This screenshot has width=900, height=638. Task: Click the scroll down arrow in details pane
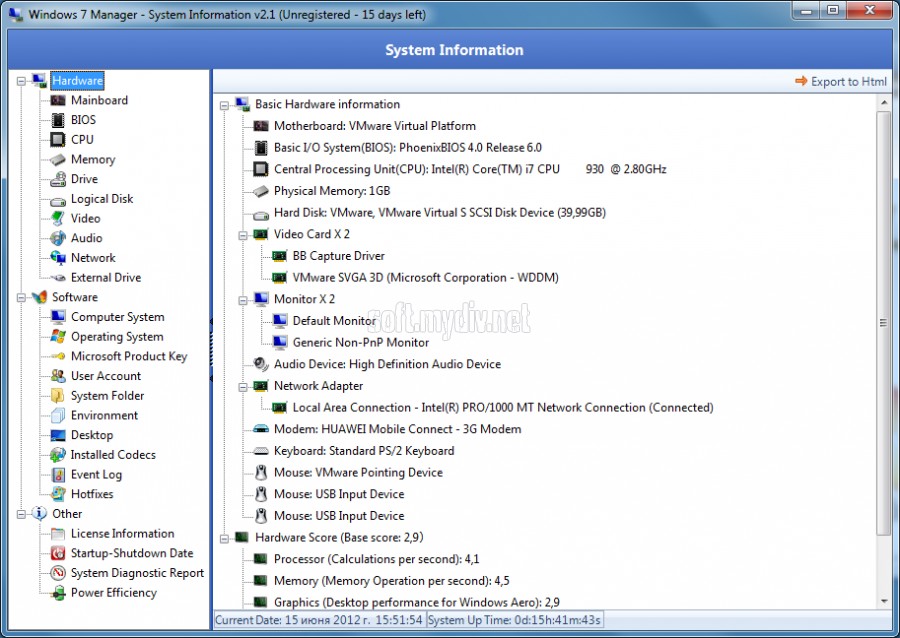click(883, 601)
